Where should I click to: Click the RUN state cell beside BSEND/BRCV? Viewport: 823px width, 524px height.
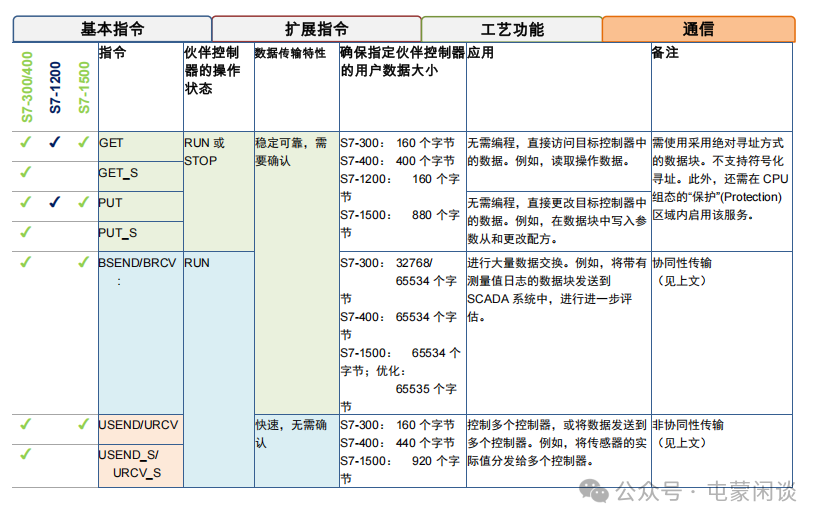coord(219,369)
